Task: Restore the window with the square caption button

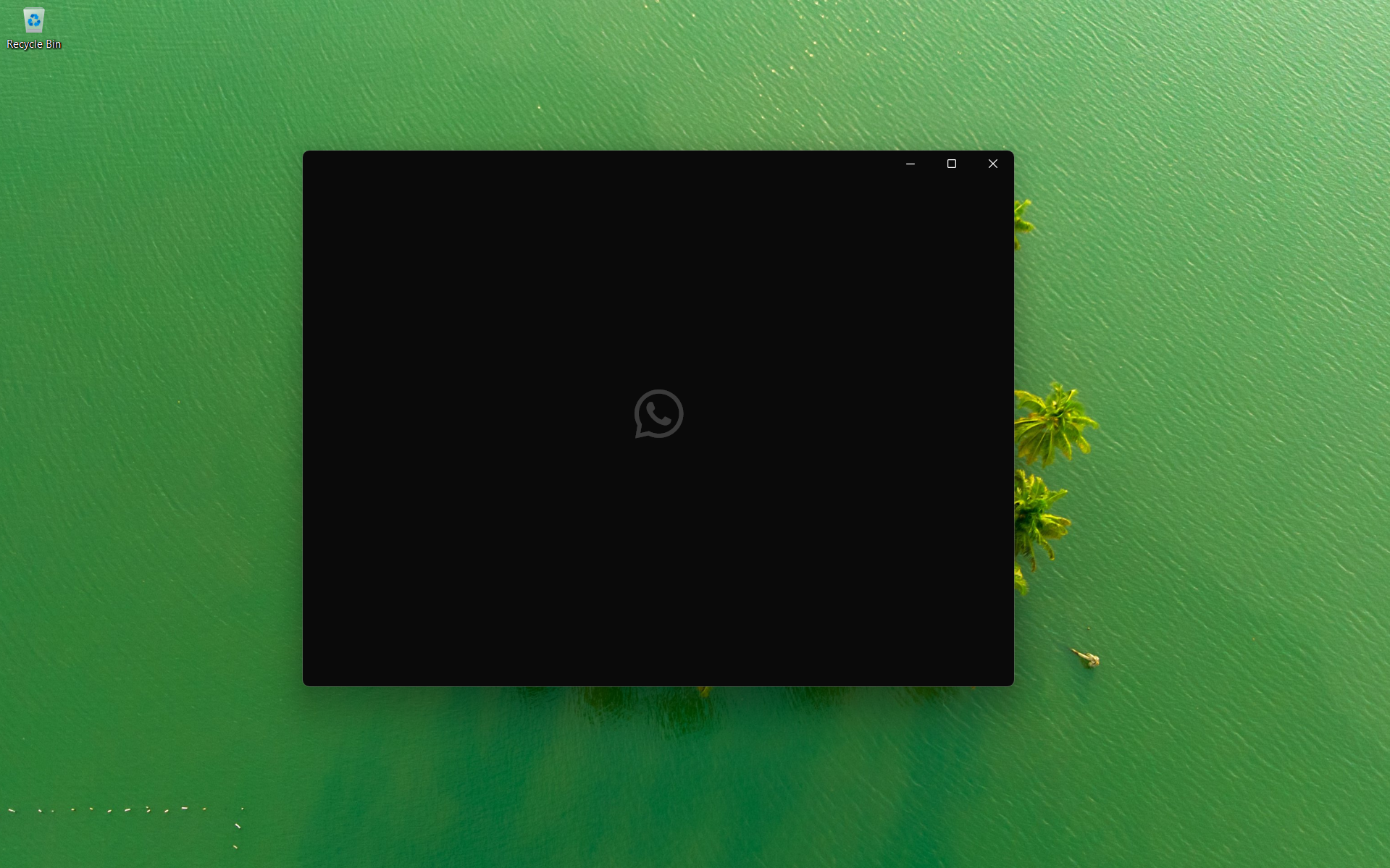Action: [951, 164]
